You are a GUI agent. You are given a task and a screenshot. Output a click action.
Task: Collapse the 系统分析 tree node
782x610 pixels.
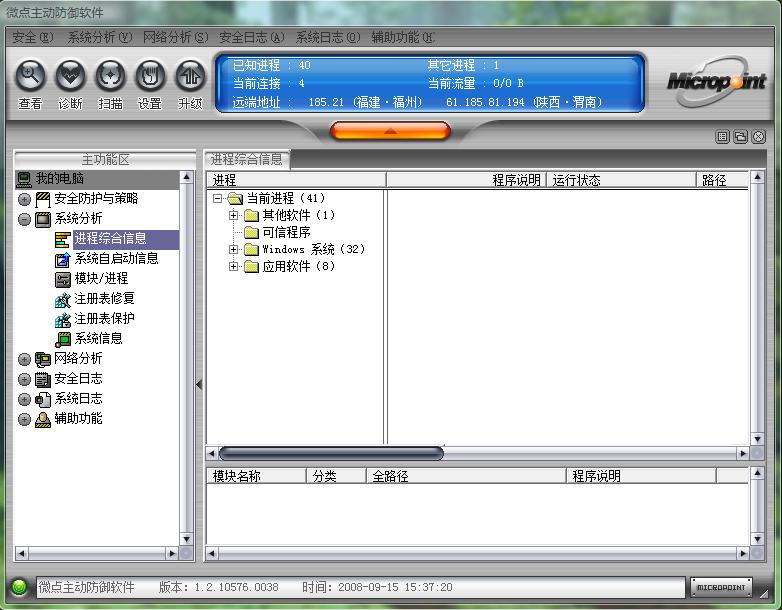25,219
